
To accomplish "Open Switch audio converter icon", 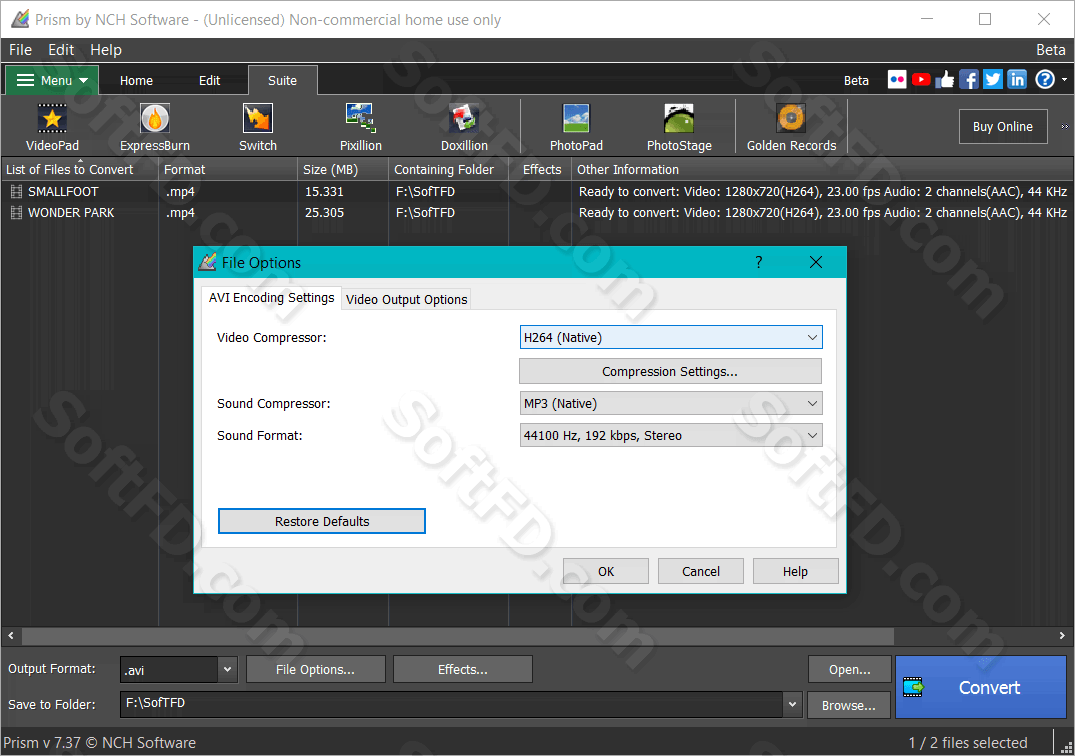I will (258, 127).
